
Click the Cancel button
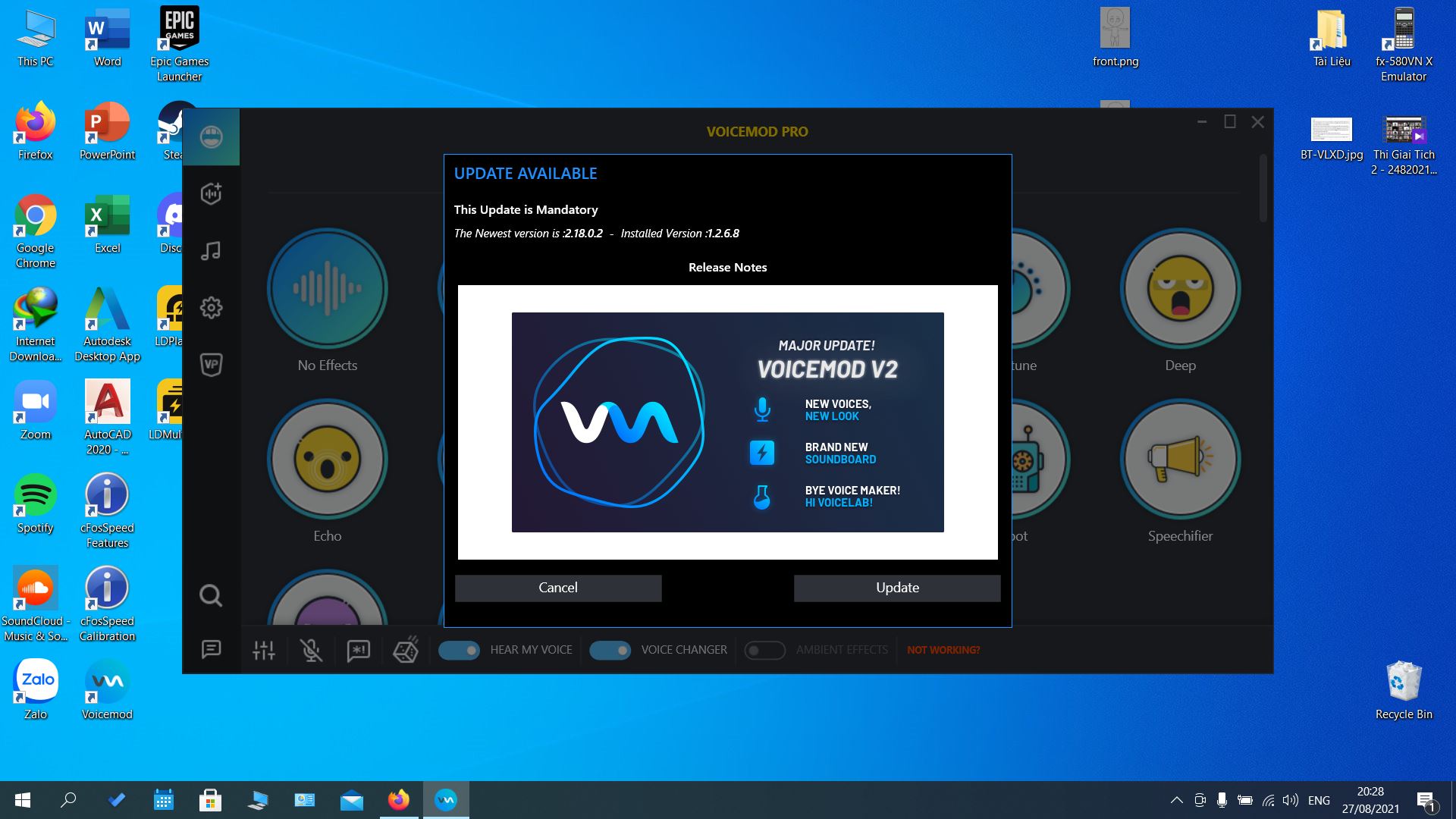(x=558, y=587)
